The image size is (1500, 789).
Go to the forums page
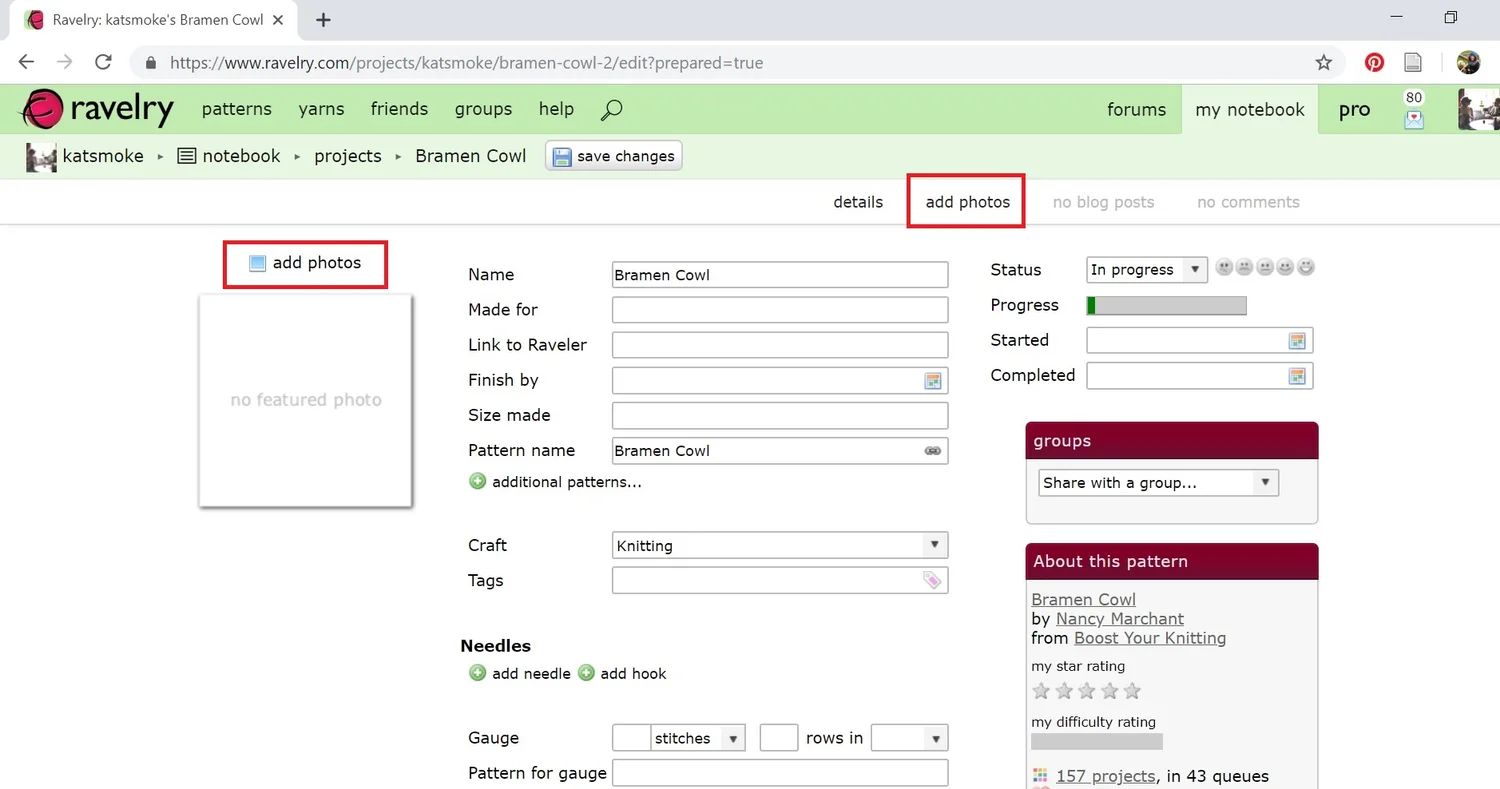[x=1137, y=110]
